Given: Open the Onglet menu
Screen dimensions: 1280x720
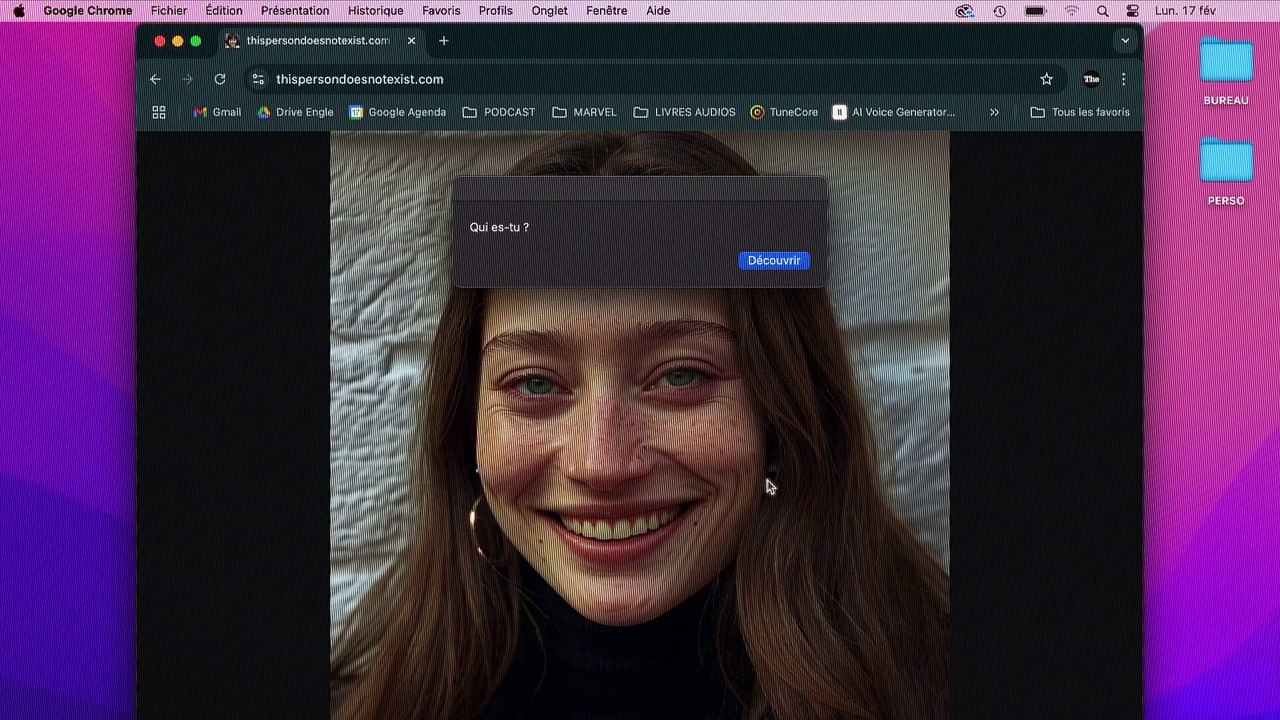Looking at the screenshot, I should pyautogui.click(x=549, y=11).
